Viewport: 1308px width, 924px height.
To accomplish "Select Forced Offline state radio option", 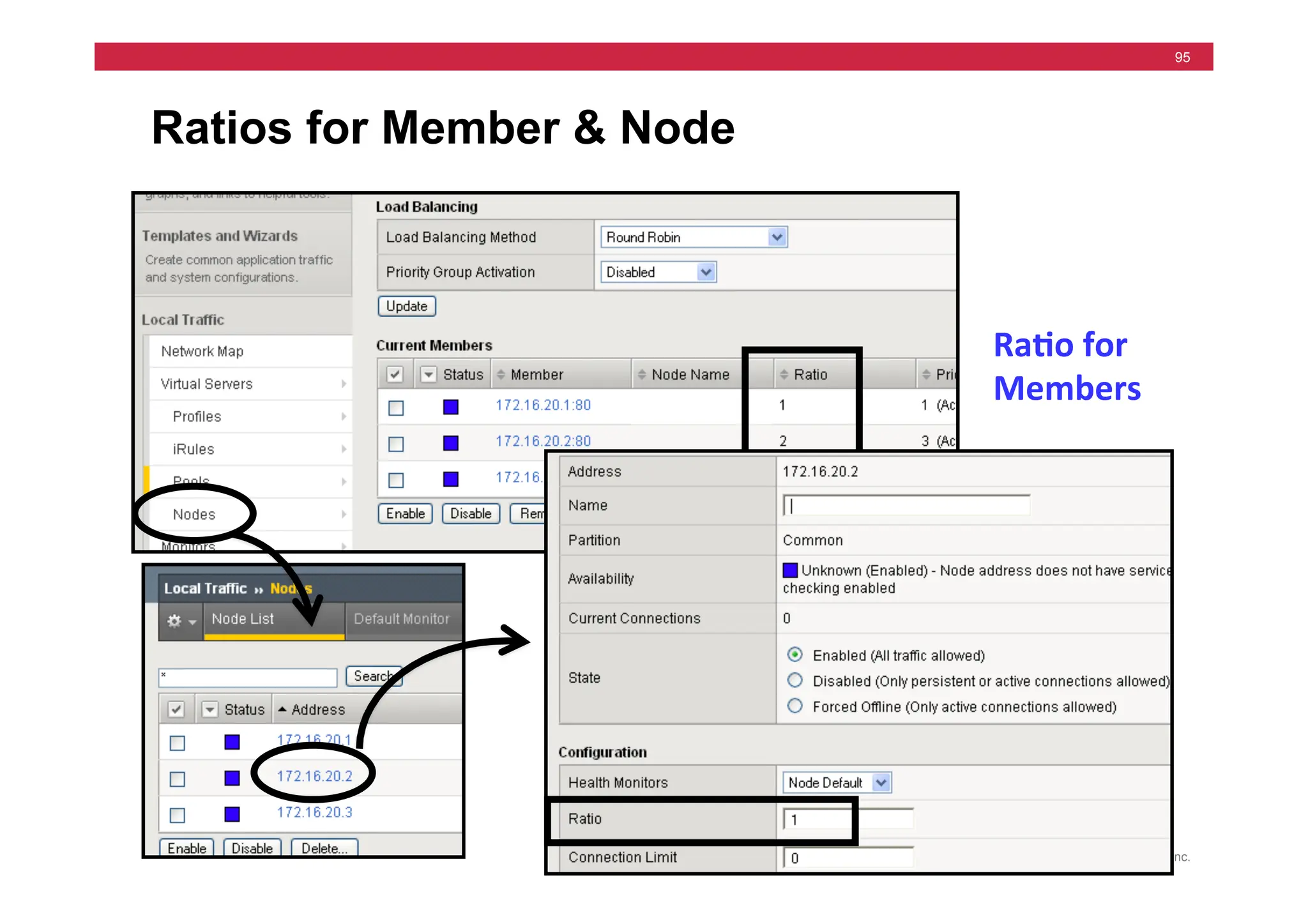I will [x=795, y=706].
